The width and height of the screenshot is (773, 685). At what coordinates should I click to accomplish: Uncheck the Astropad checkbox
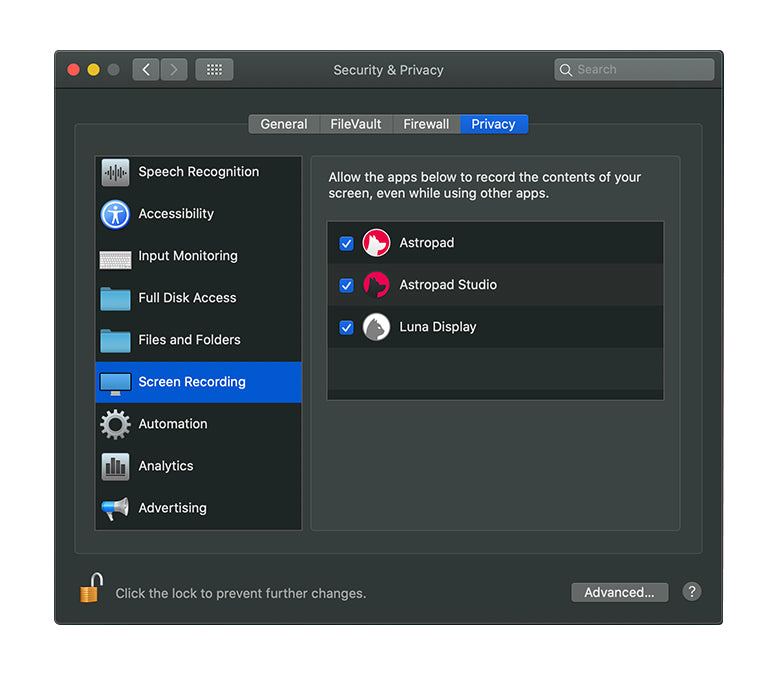pos(347,243)
